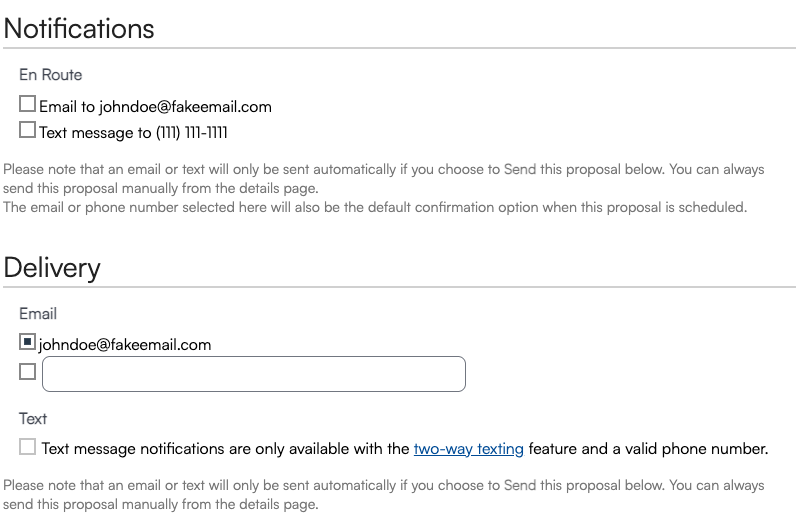Click the "Email" subsection label under Delivery
Viewport: 807px width, 531px height.
click(38, 314)
